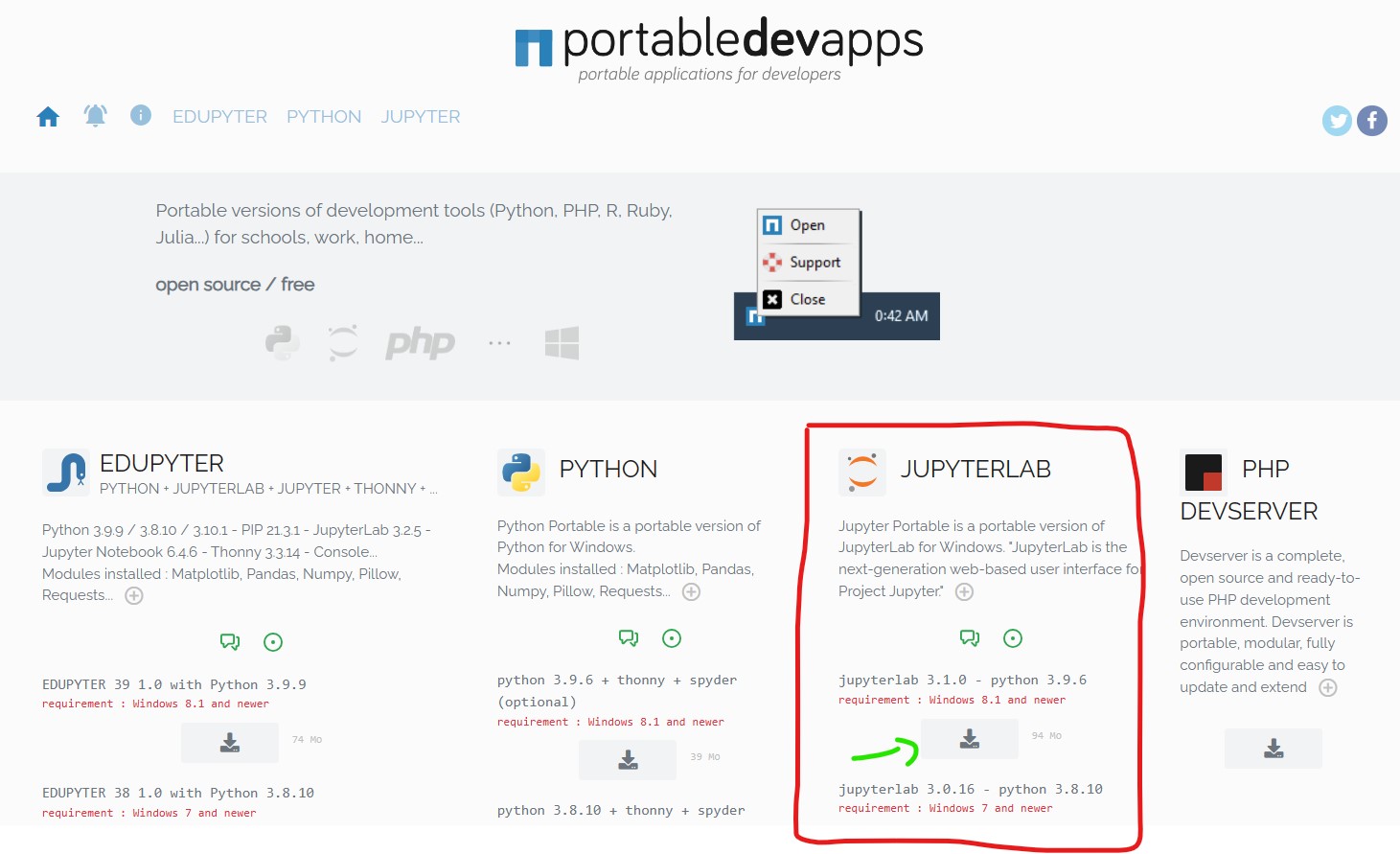The image size is (1400, 854).
Task: Select Support from the taskbar context menu
Action: point(808,262)
